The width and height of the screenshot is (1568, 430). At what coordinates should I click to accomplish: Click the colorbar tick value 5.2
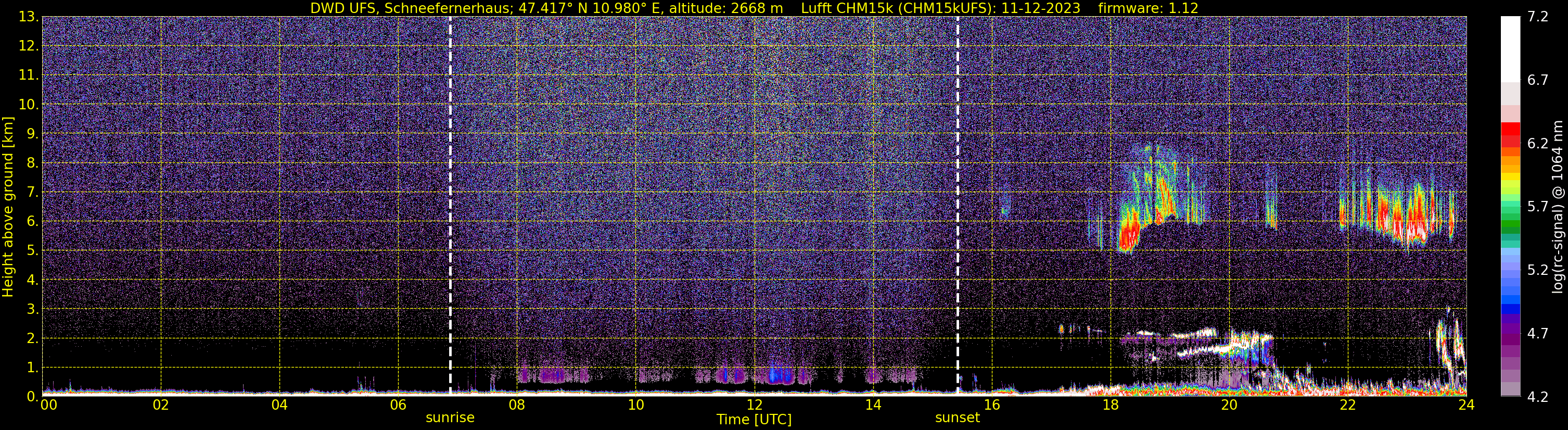[x=1538, y=270]
